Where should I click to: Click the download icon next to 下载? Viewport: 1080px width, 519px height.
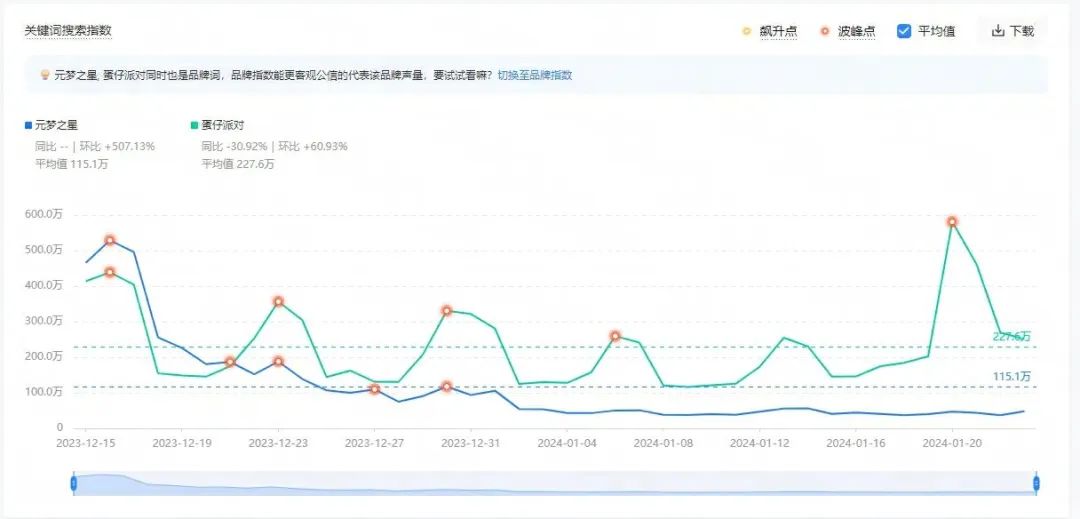click(x=997, y=31)
